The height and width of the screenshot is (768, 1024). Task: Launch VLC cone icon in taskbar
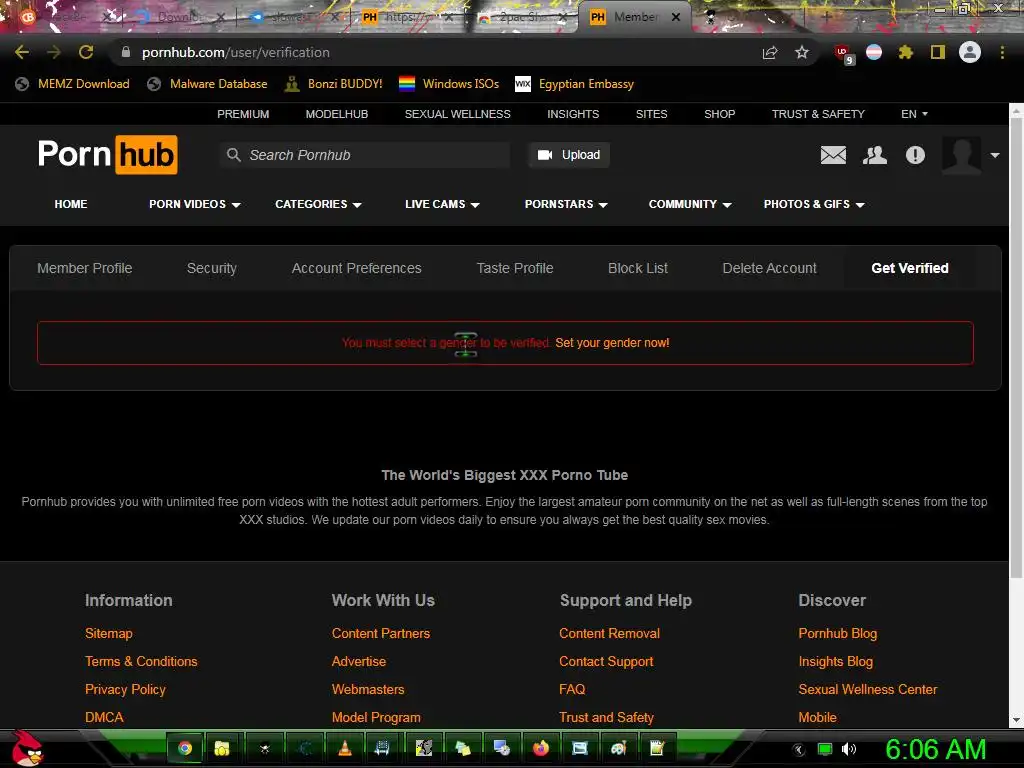345,748
